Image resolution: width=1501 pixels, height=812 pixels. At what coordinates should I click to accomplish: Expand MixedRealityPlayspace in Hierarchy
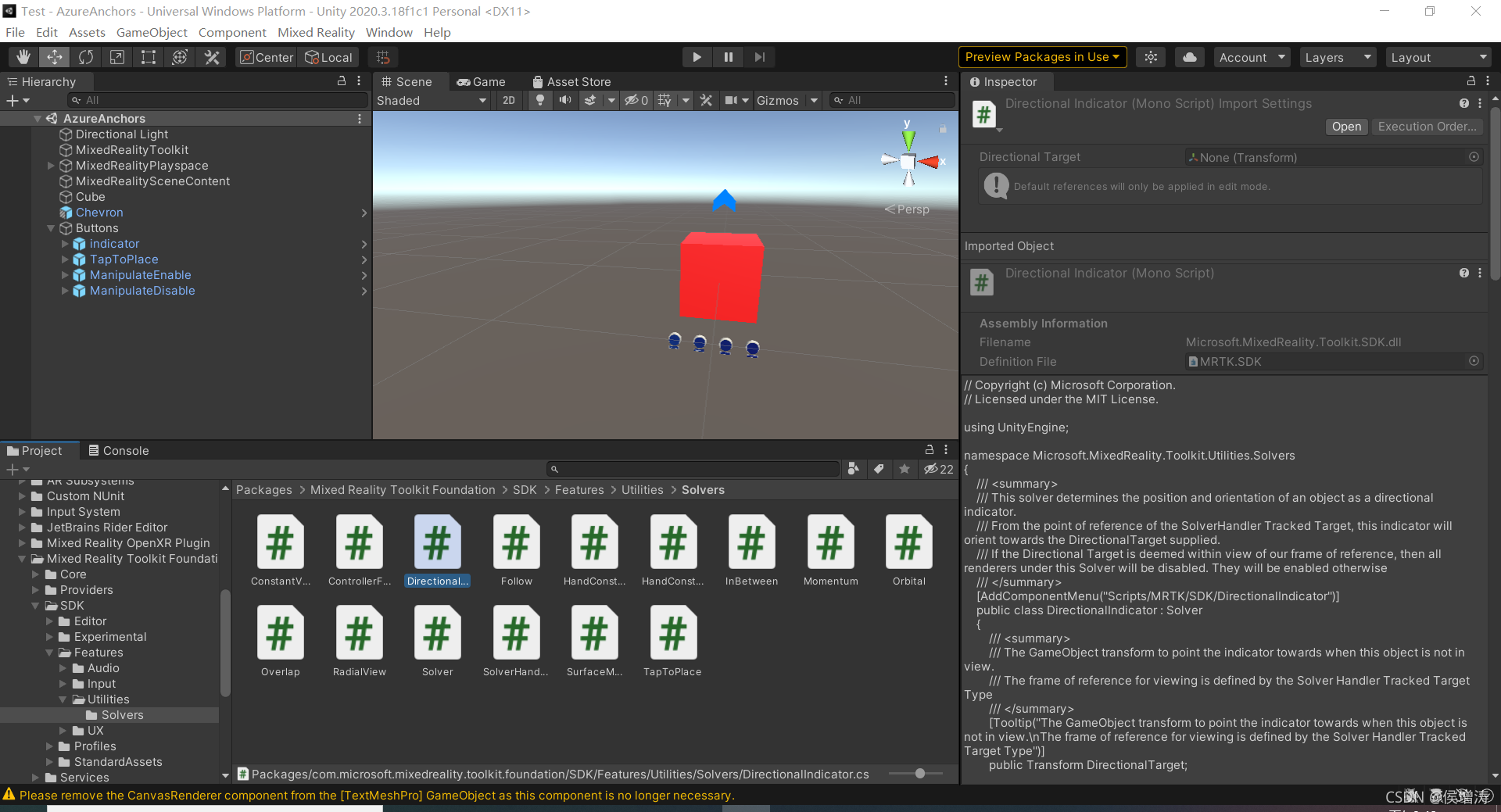coord(51,166)
